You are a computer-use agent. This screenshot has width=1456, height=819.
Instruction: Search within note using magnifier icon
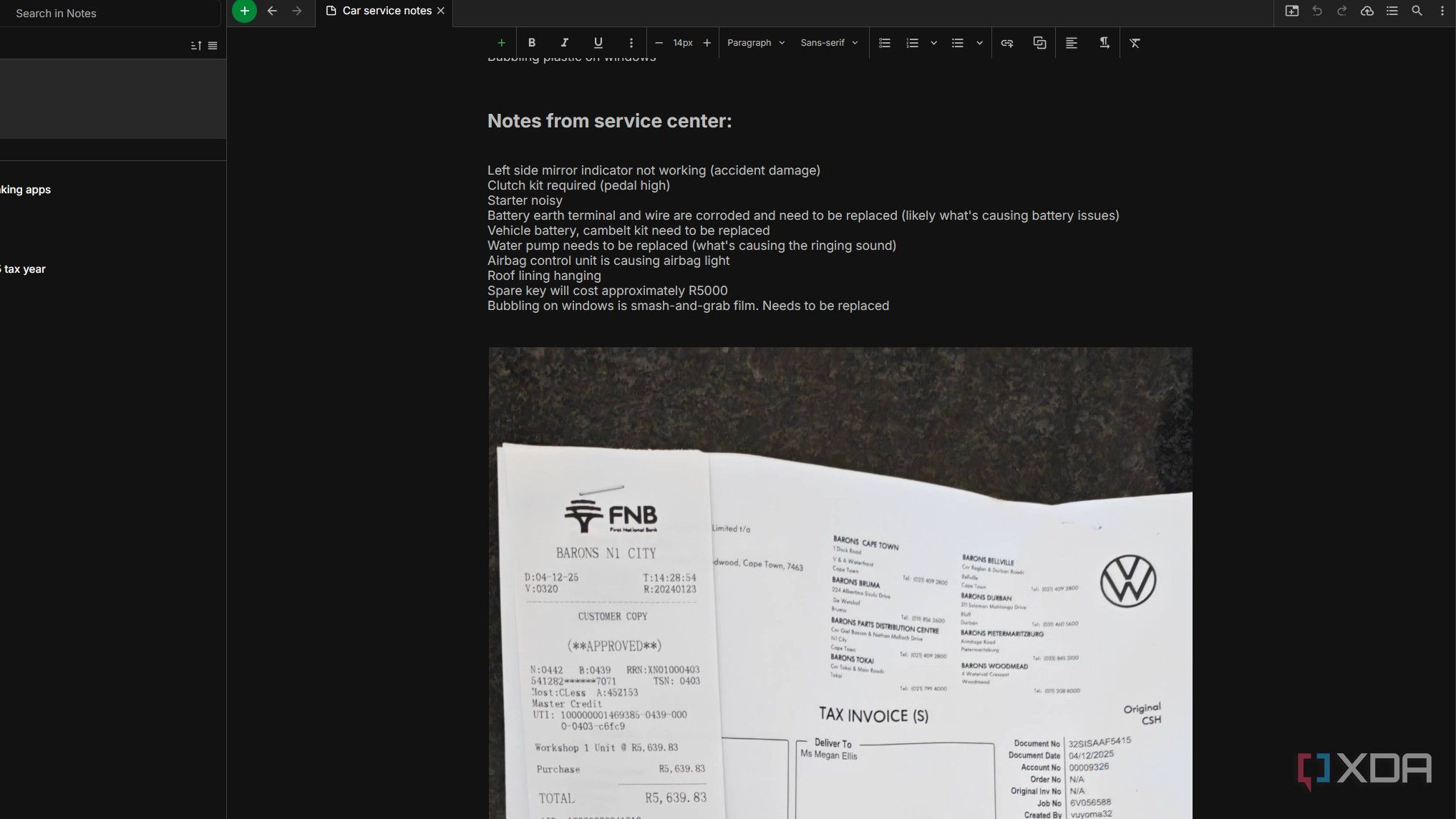pyautogui.click(x=1417, y=11)
